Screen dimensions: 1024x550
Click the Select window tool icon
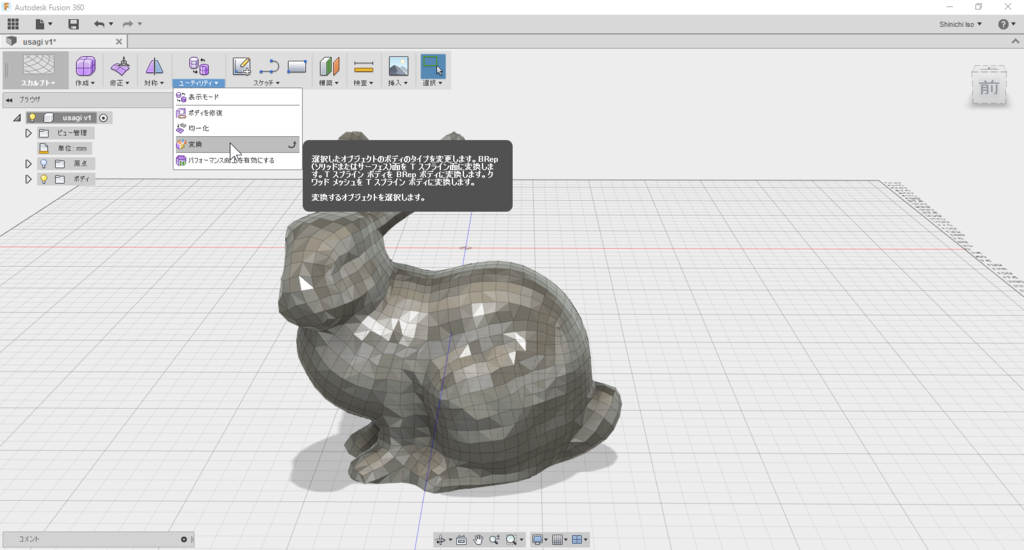click(432, 66)
